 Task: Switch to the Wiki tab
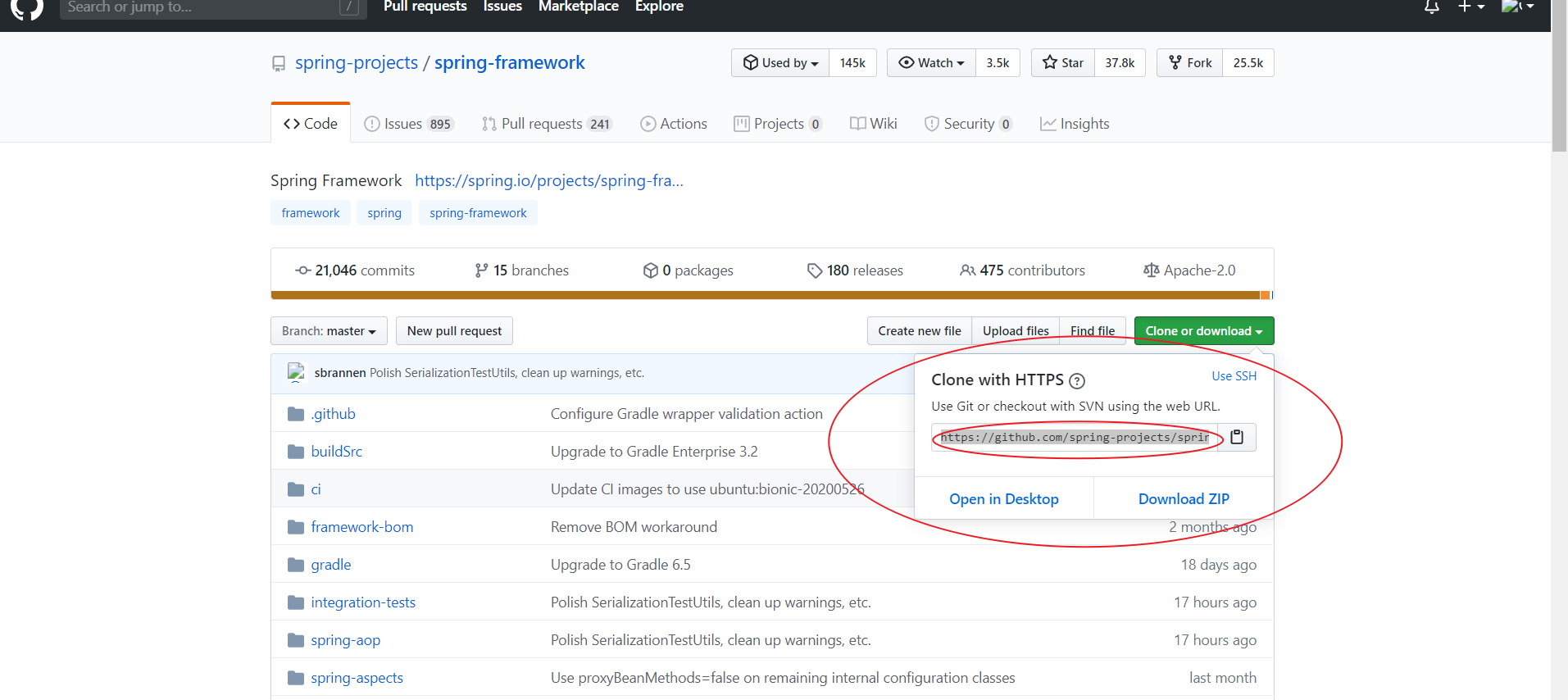[874, 124]
